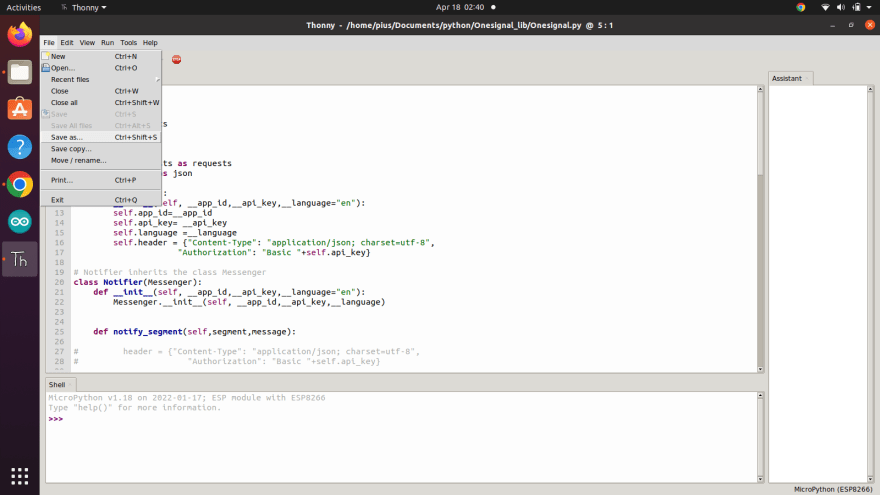This screenshot has height=495, width=880.
Task: Open Google Chrome from the dock
Action: click(x=20, y=185)
